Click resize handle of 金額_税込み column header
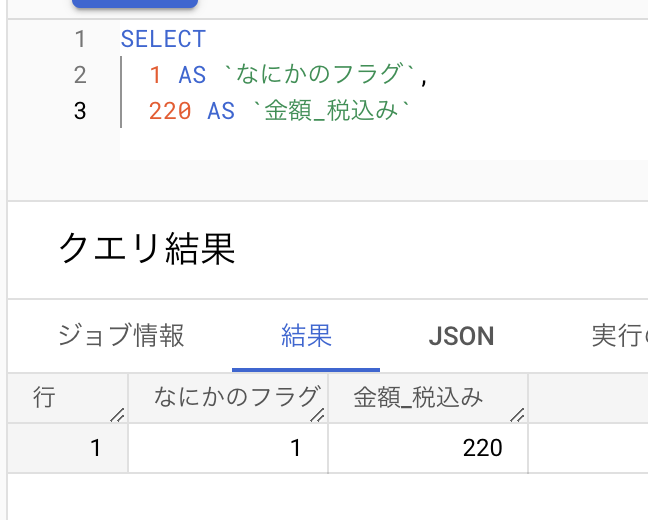The height and width of the screenshot is (520, 648). click(518, 414)
